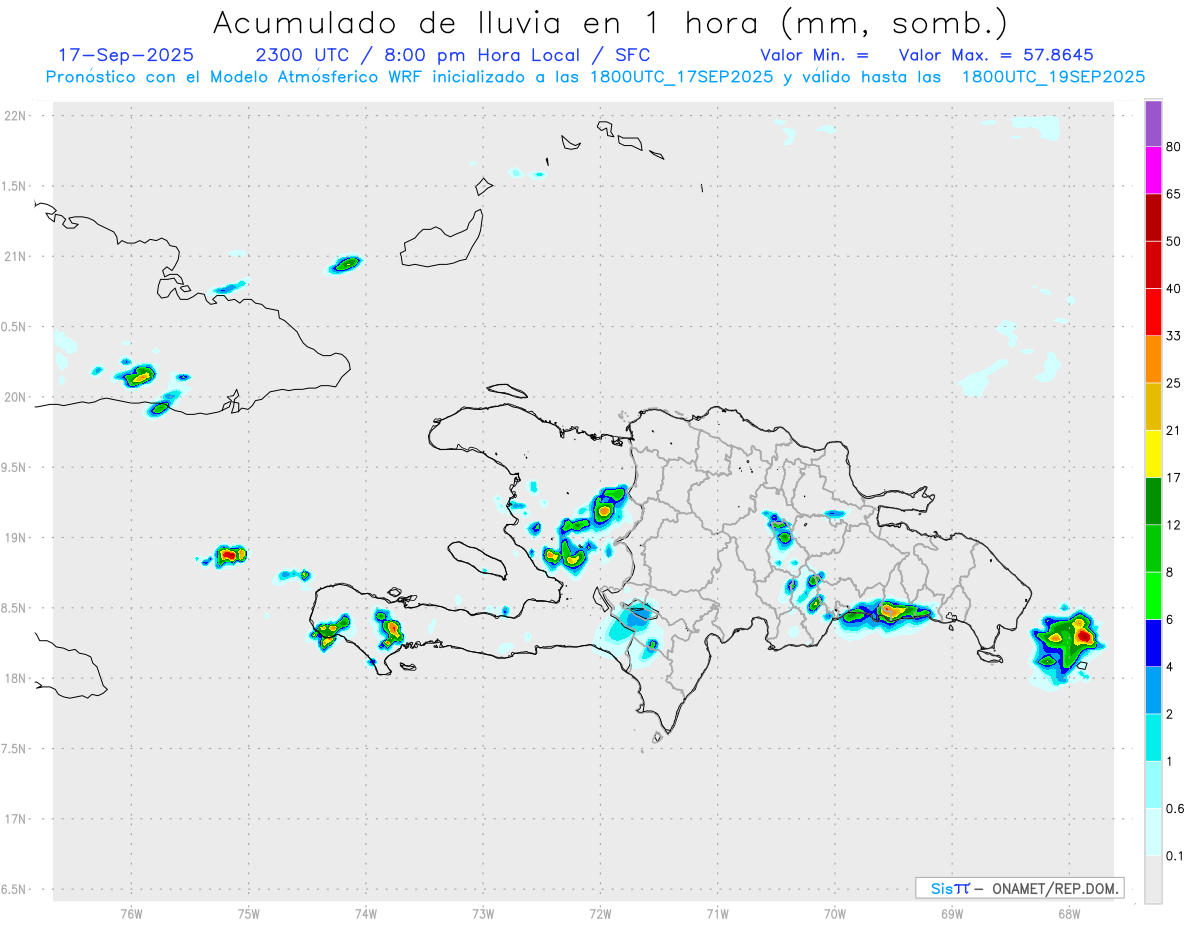Select the legend value "65"
The image size is (1200, 927).
(x=1174, y=194)
